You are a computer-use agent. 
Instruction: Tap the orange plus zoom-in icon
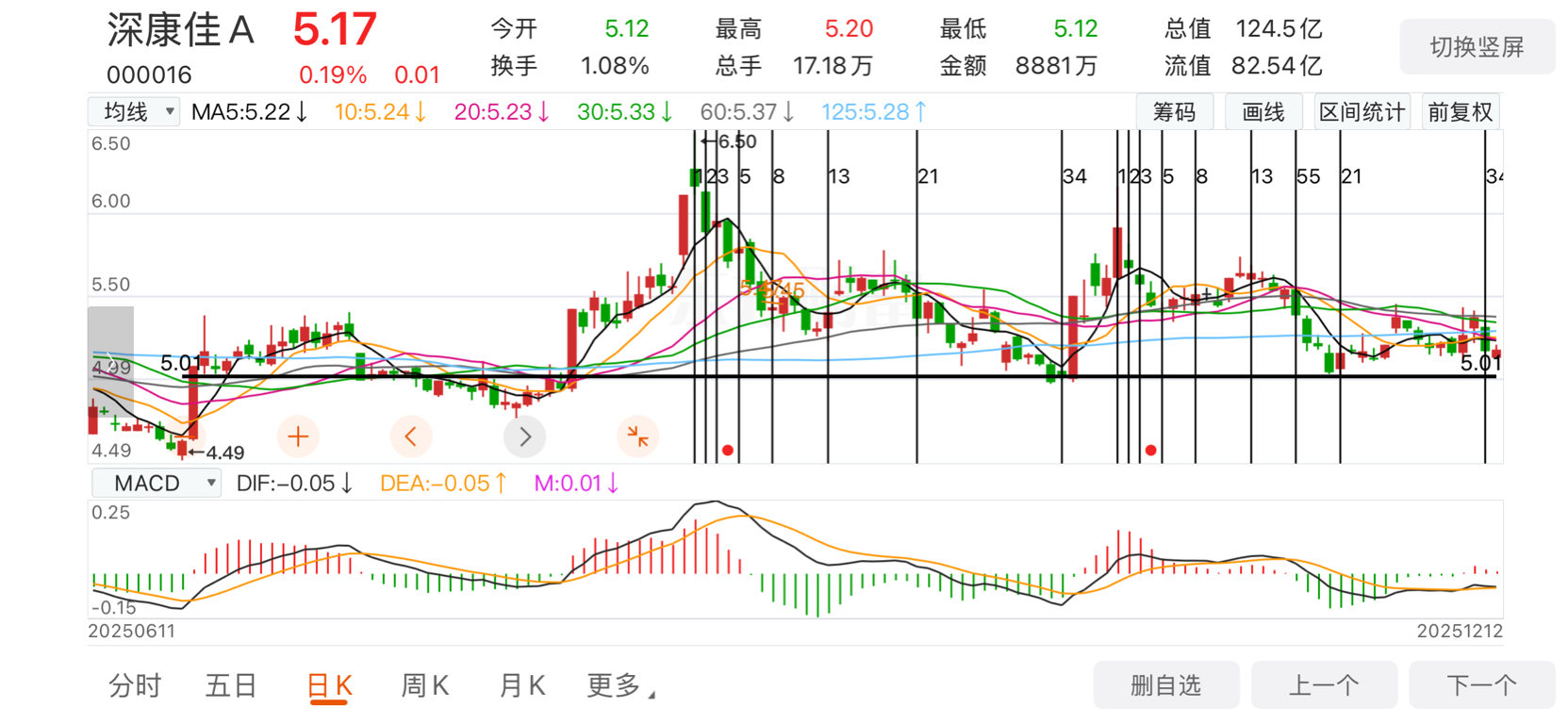pyautogui.click(x=298, y=436)
